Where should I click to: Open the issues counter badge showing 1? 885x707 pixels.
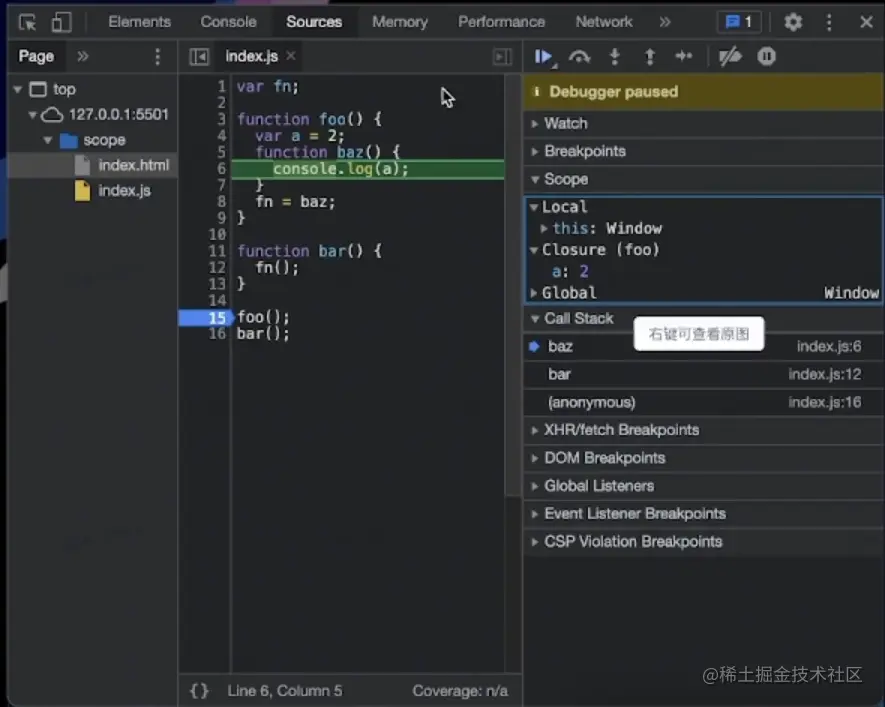(x=739, y=22)
